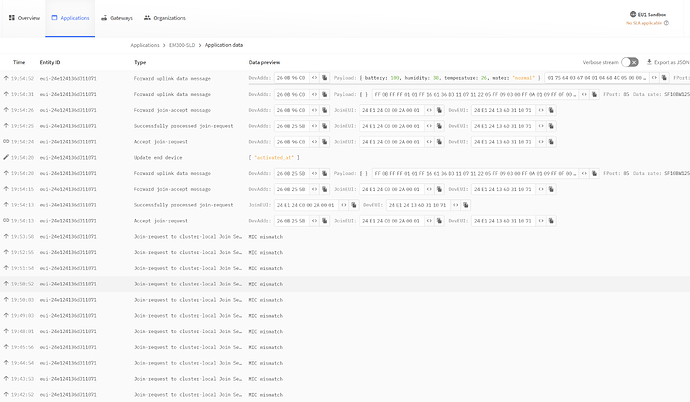Open the Gateways tab

(117, 18)
